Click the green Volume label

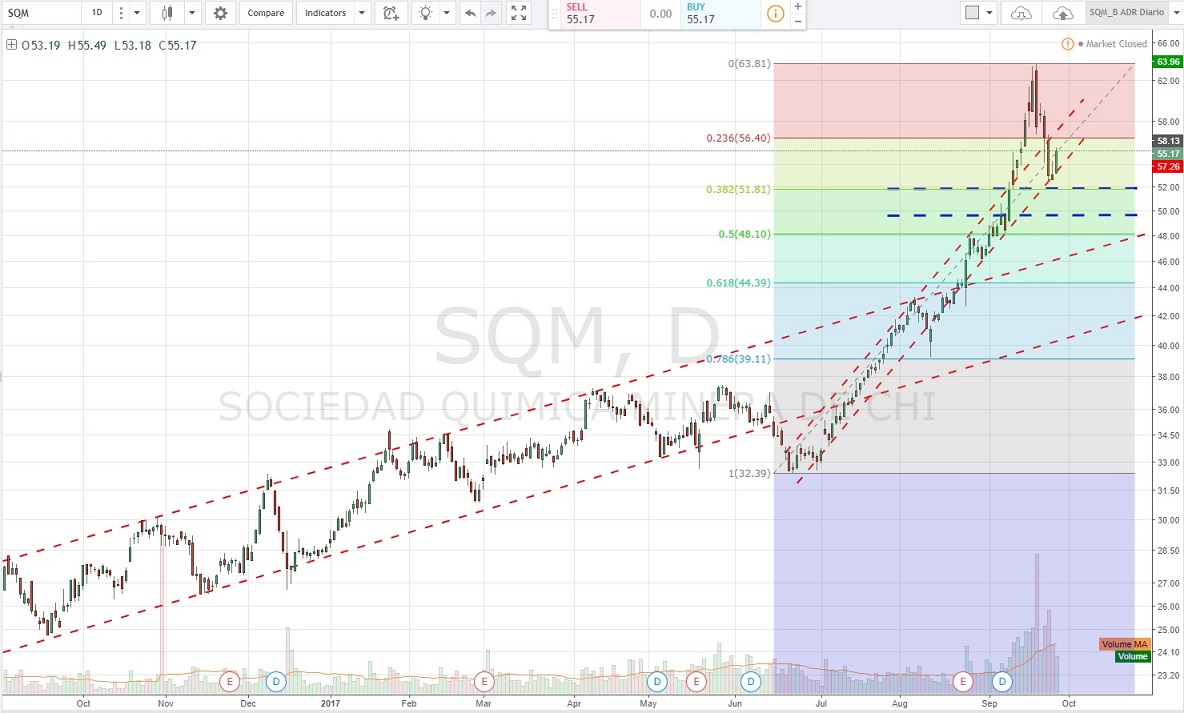pos(1133,656)
